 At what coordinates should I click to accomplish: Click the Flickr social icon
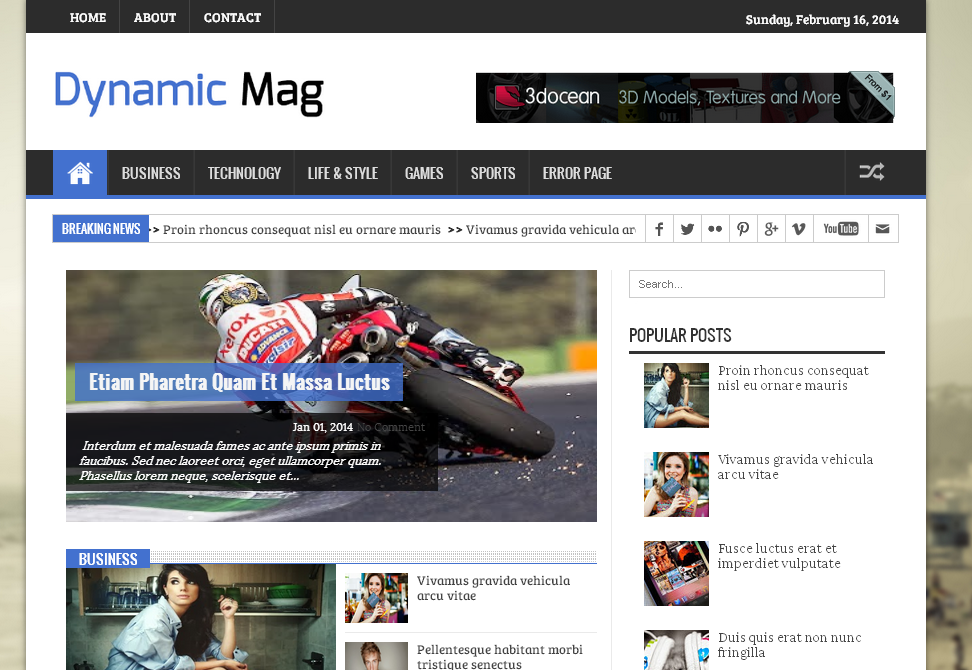[x=715, y=229]
